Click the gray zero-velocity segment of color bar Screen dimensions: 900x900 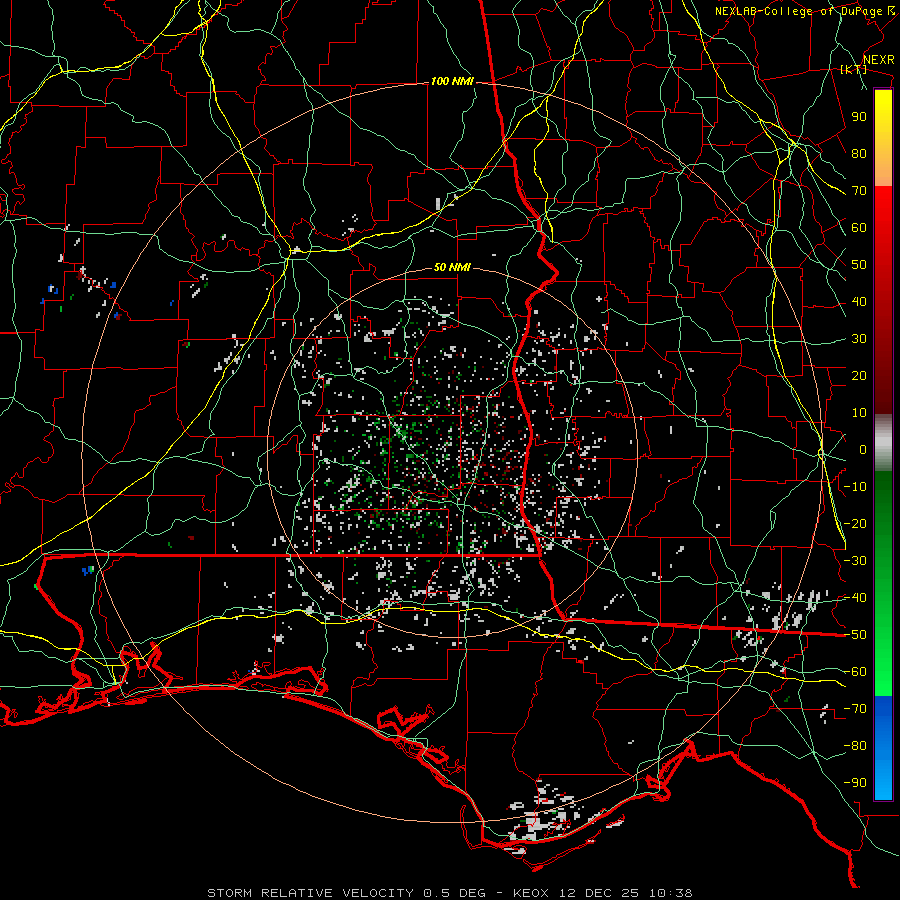[883, 443]
